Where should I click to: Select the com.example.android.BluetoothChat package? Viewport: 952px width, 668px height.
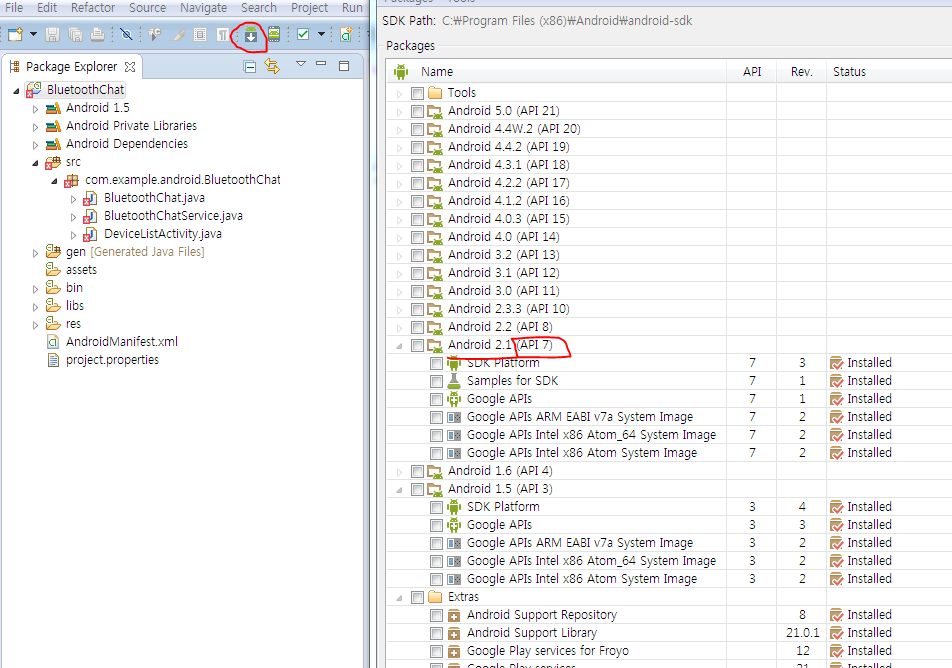tap(183, 180)
